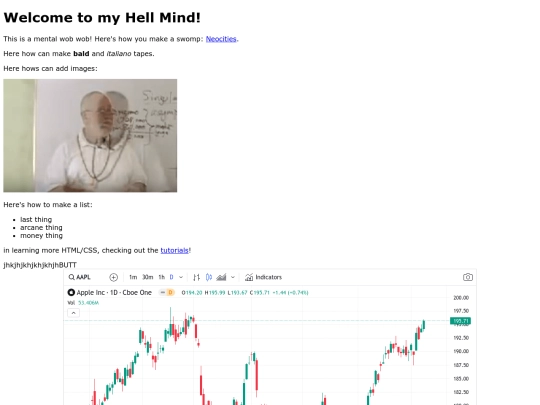Open the Neocities link
The width and height of the screenshot is (540, 405).
click(221, 39)
